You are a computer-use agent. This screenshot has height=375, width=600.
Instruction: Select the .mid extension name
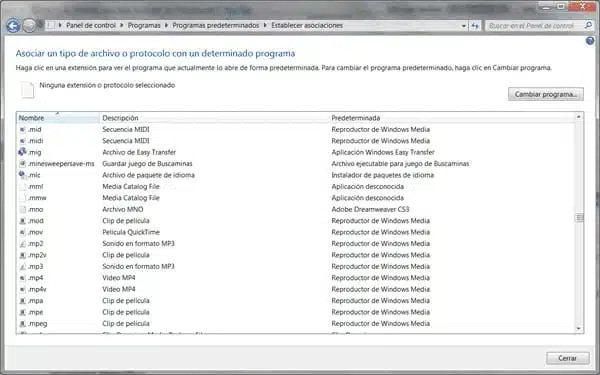(x=34, y=129)
